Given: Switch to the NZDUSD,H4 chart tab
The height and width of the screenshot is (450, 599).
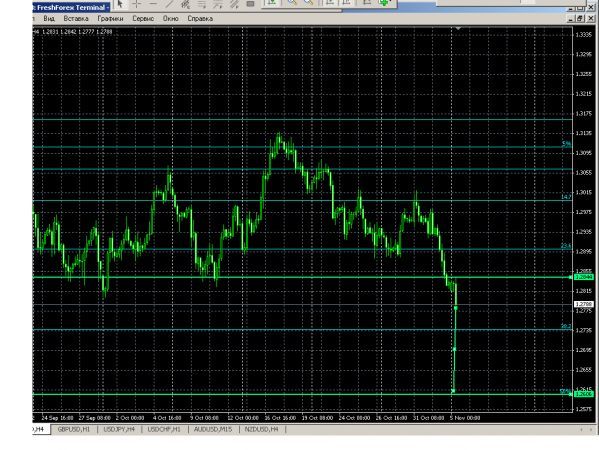Looking at the screenshot, I should 261,429.
